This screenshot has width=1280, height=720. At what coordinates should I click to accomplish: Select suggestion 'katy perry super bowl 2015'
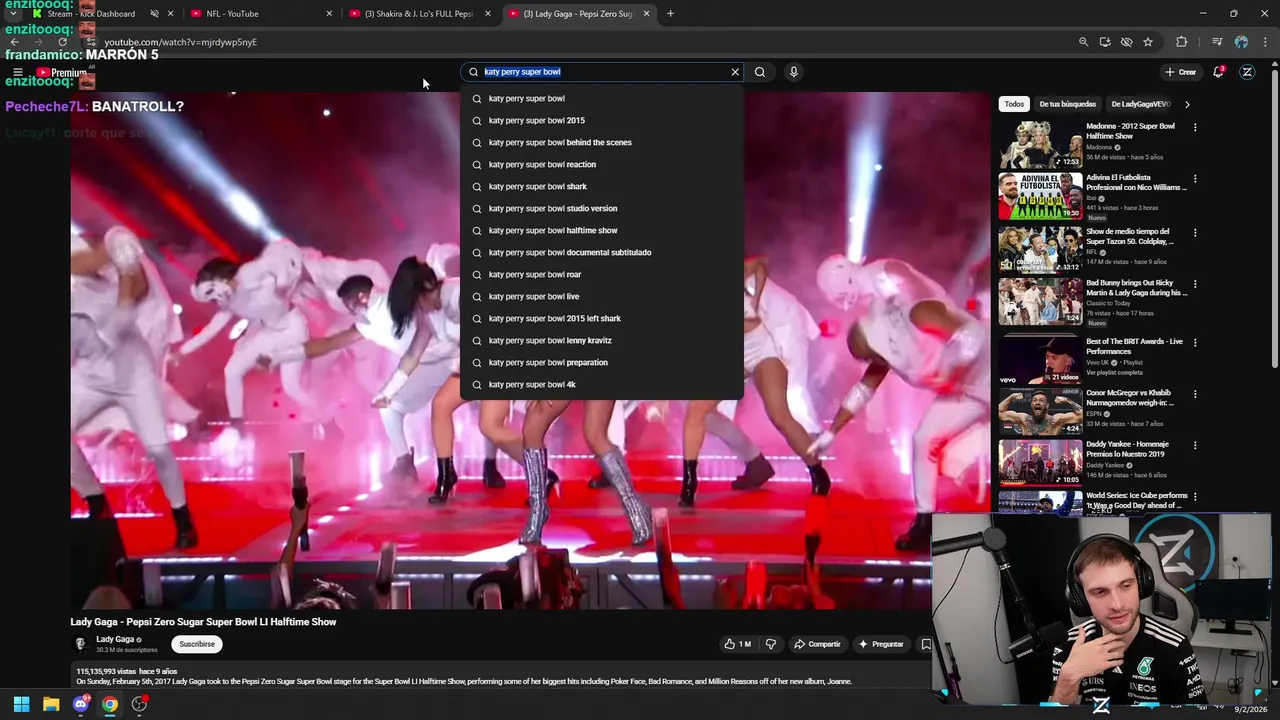click(601, 120)
